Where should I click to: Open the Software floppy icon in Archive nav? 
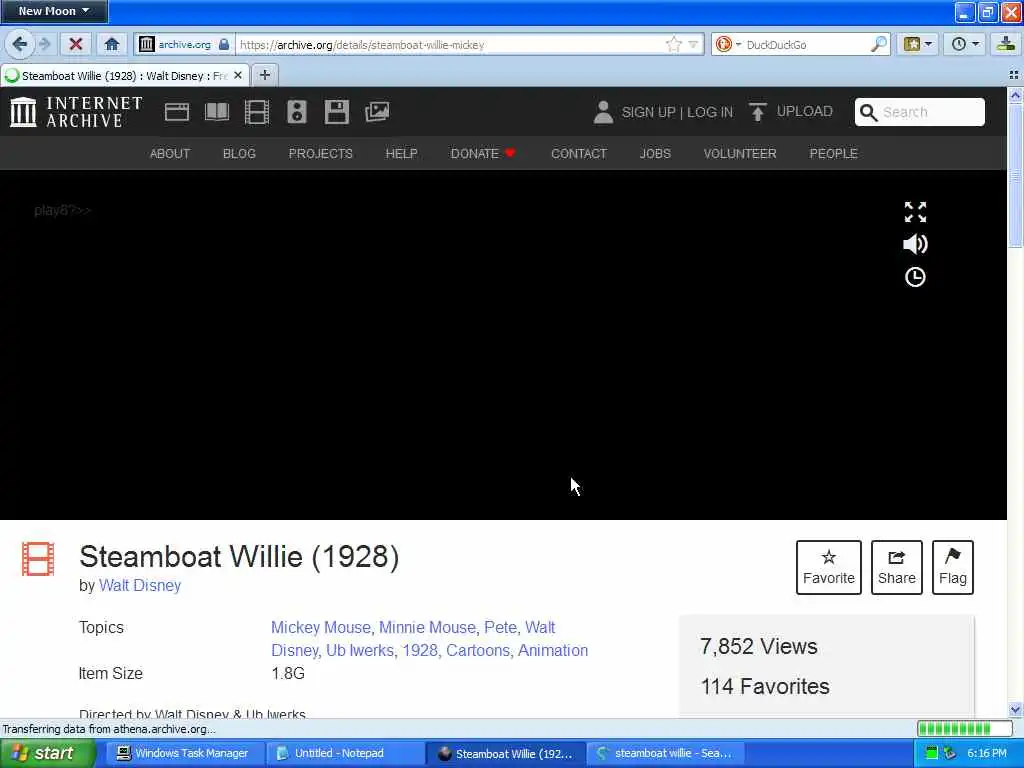tap(337, 112)
